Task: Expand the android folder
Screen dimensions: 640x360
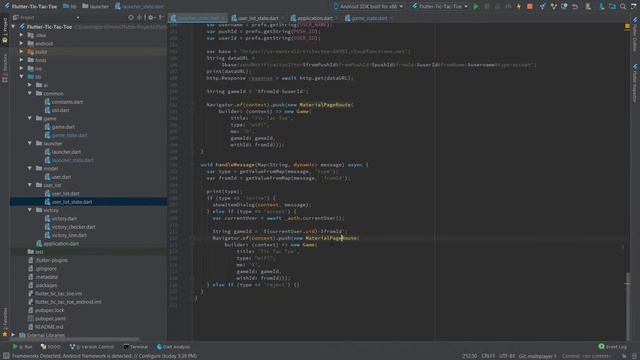Action: [22, 43]
